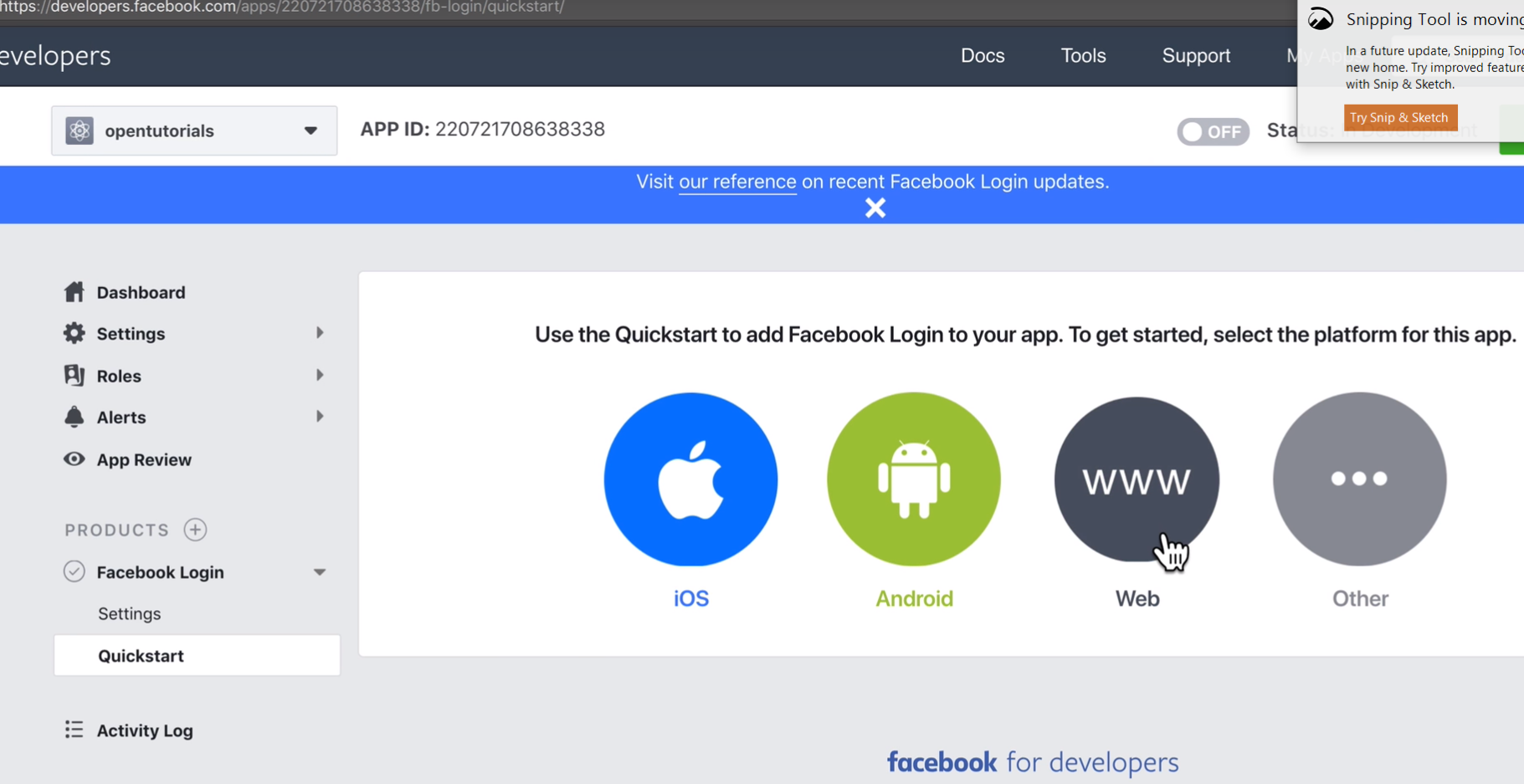1524x784 pixels.
Task: Click the Facebook Login product label
Action: [x=160, y=572]
